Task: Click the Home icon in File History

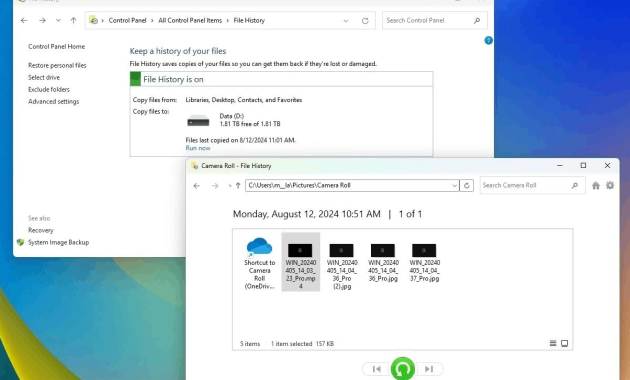Action: 596,185
